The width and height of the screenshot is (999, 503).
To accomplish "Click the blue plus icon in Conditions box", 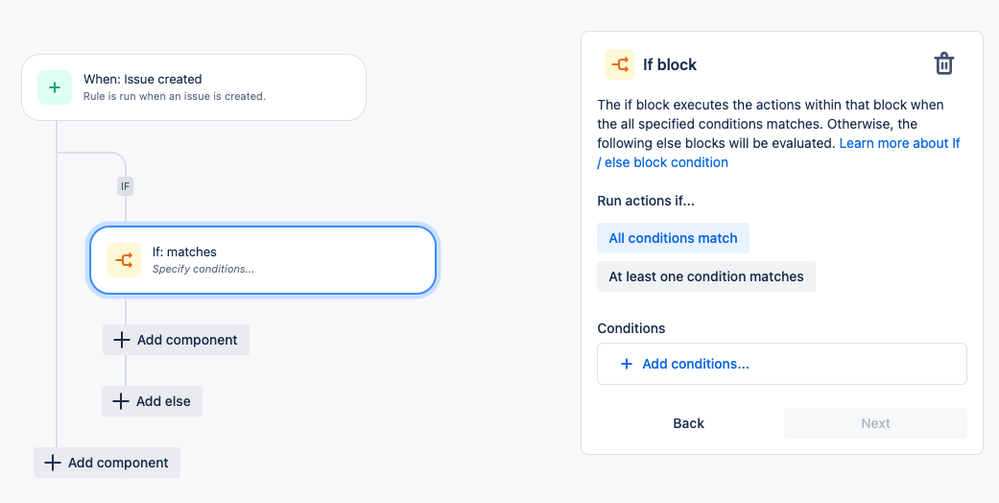I will tap(626, 364).
